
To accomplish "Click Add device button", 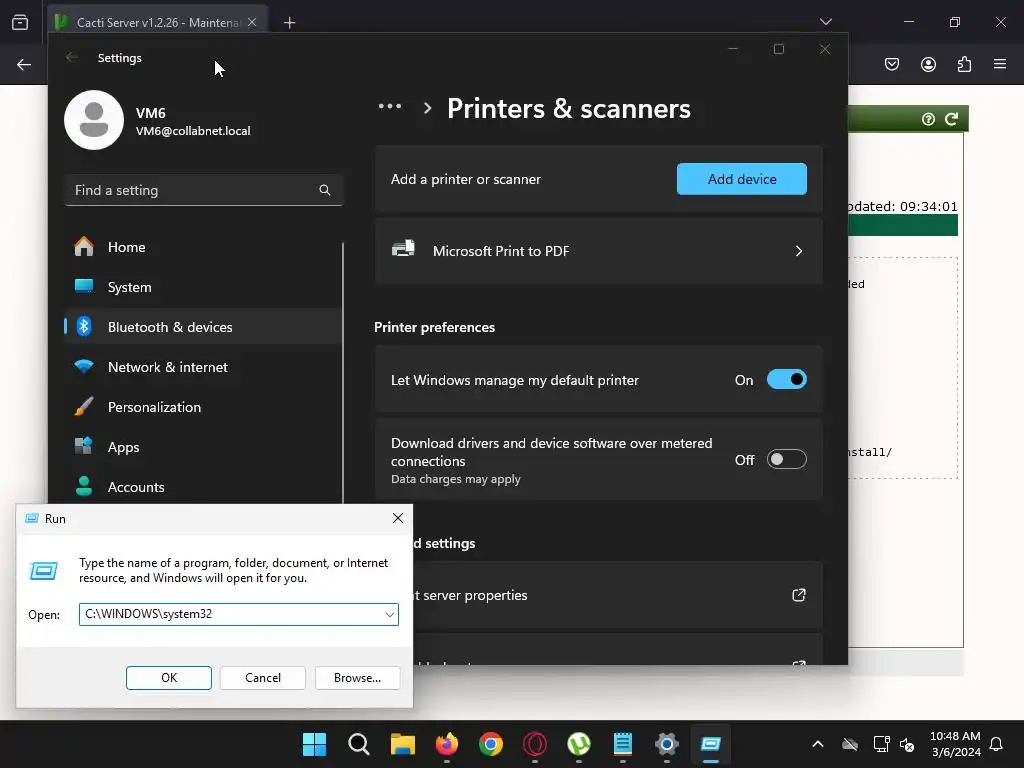I will (x=742, y=179).
